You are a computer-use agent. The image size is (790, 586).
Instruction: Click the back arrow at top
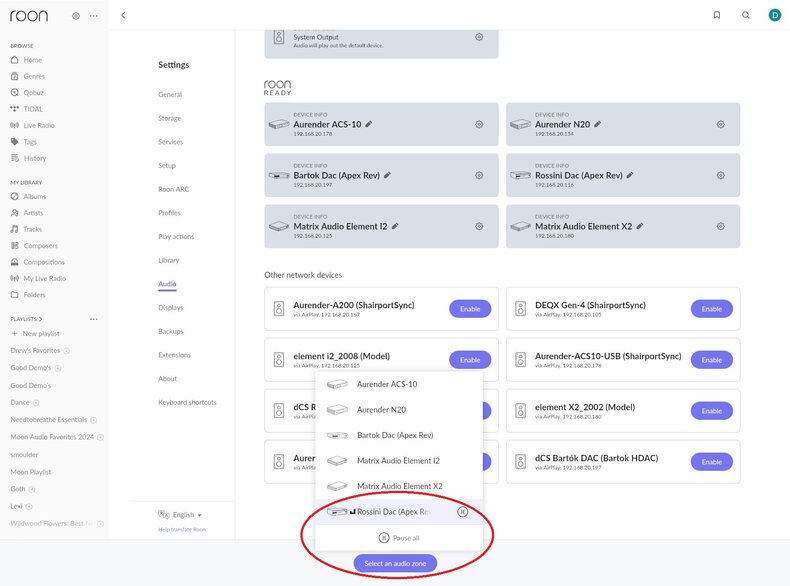tap(123, 15)
